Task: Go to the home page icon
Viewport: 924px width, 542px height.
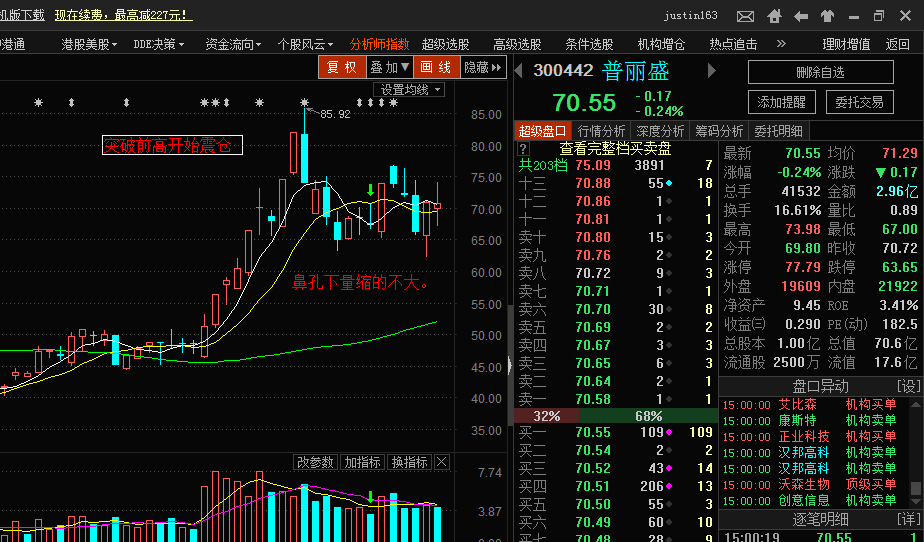Action: tap(774, 16)
